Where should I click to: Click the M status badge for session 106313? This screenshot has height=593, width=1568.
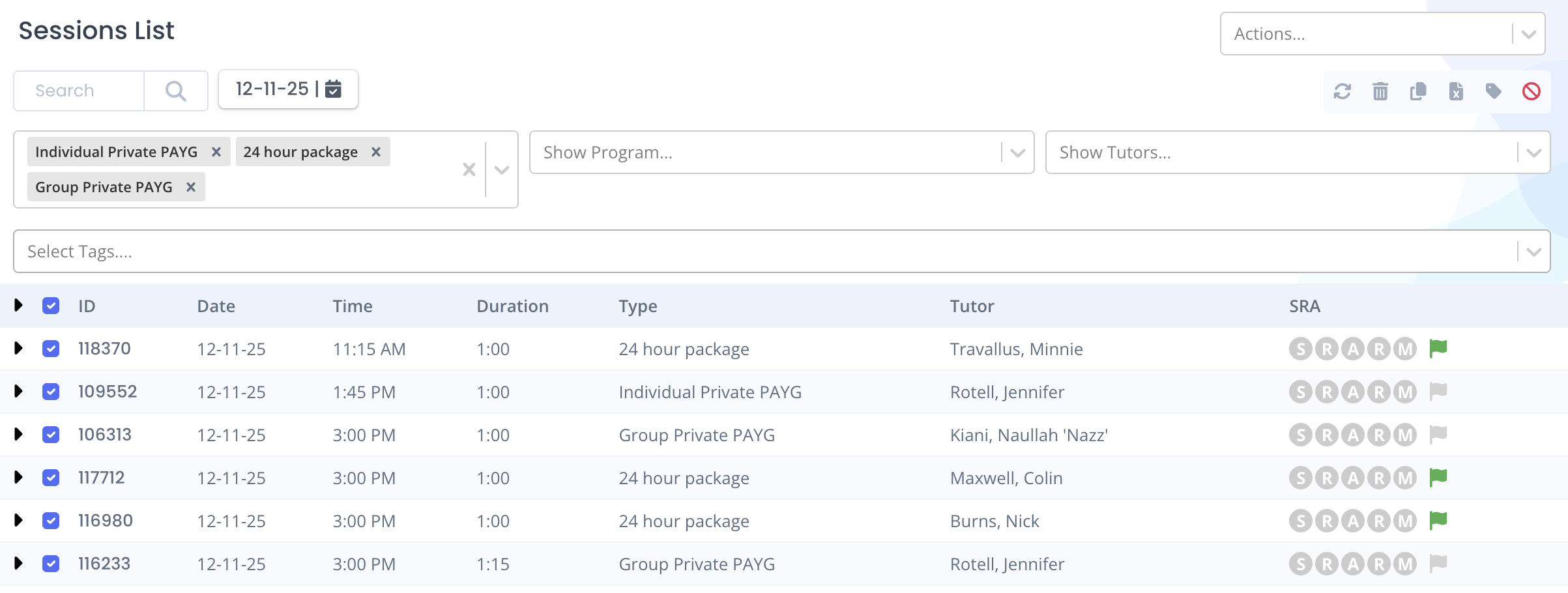1405,435
